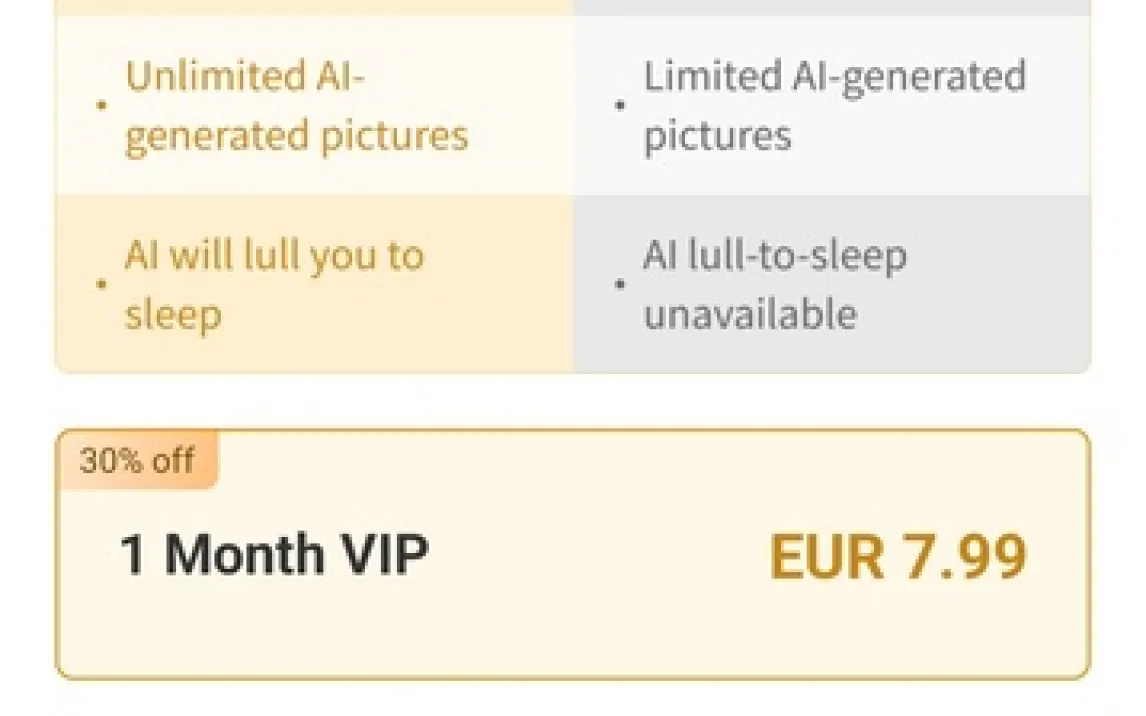Click gray header strip above Limited feature
The width and height of the screenshot is (1146, 716).
832,7
